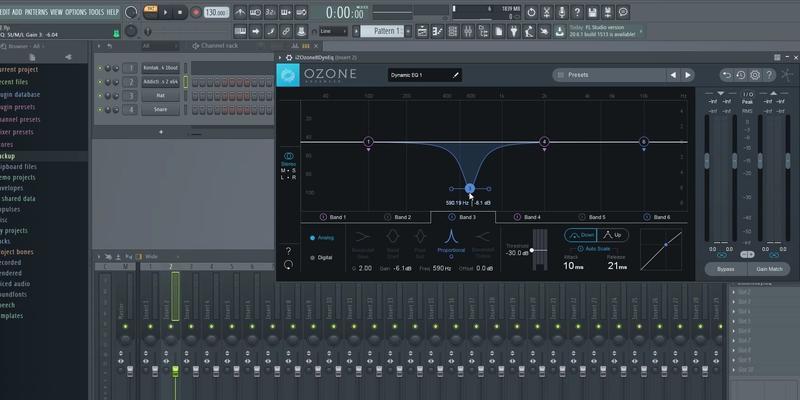Viewport: 800px width, 400px height.
Task: Set dynamic mode to Up
Action: click(613, 235)
